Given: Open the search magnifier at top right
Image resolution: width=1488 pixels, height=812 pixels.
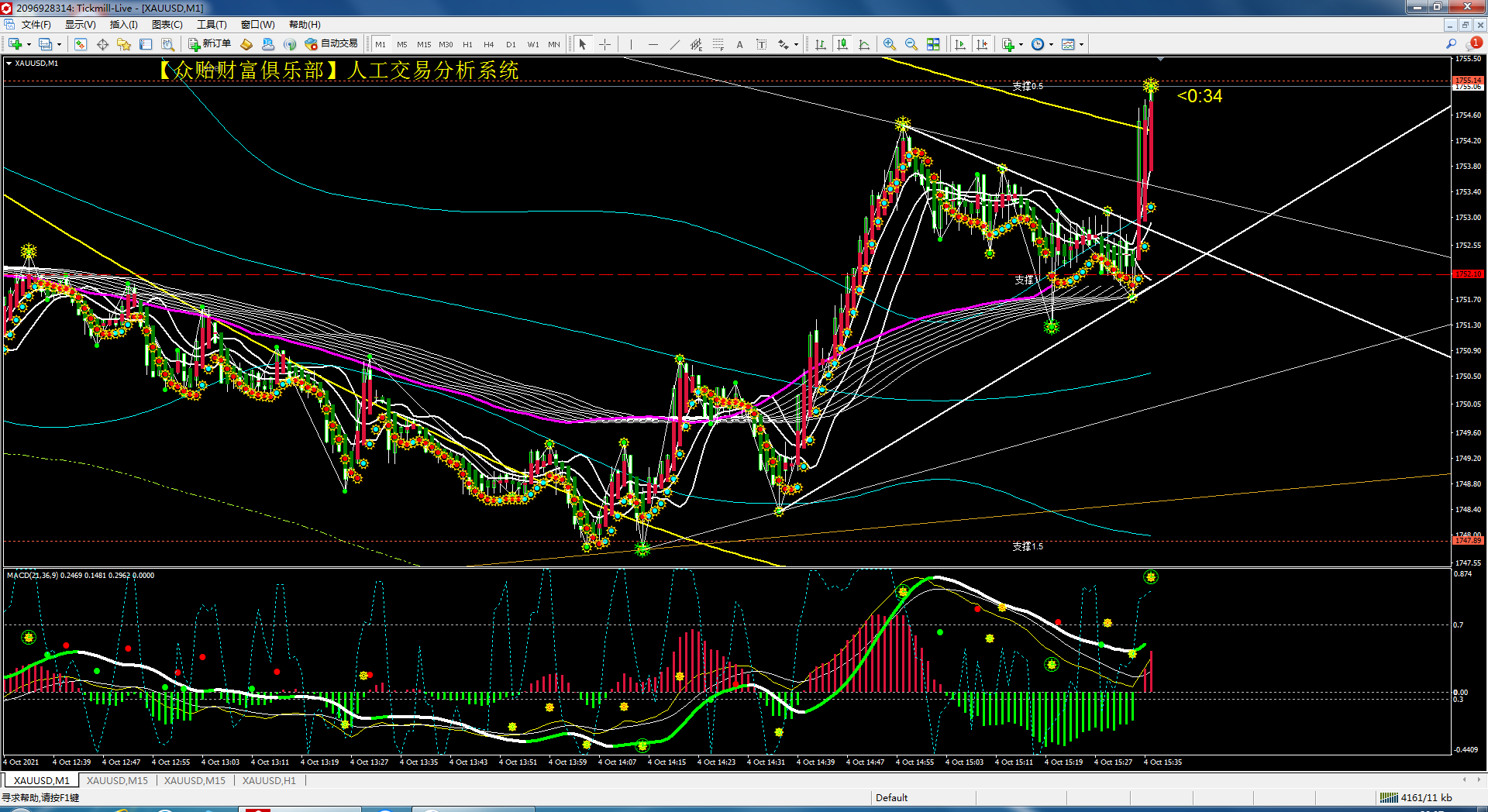Looking at the screenshot, I should pos(1452,44).
